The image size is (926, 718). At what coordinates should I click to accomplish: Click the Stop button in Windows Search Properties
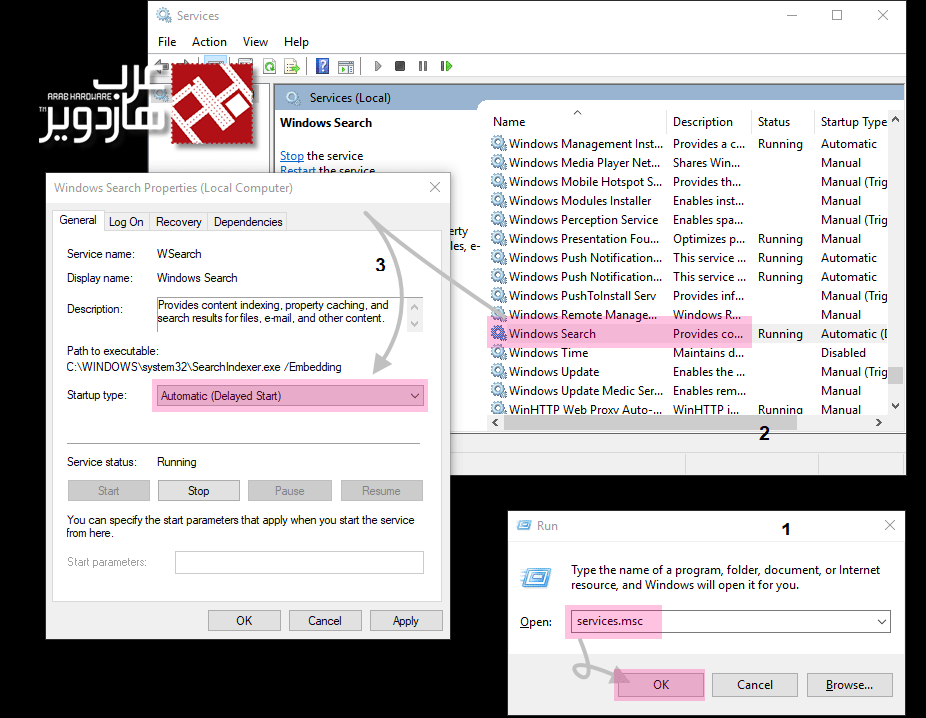point(198,491)
